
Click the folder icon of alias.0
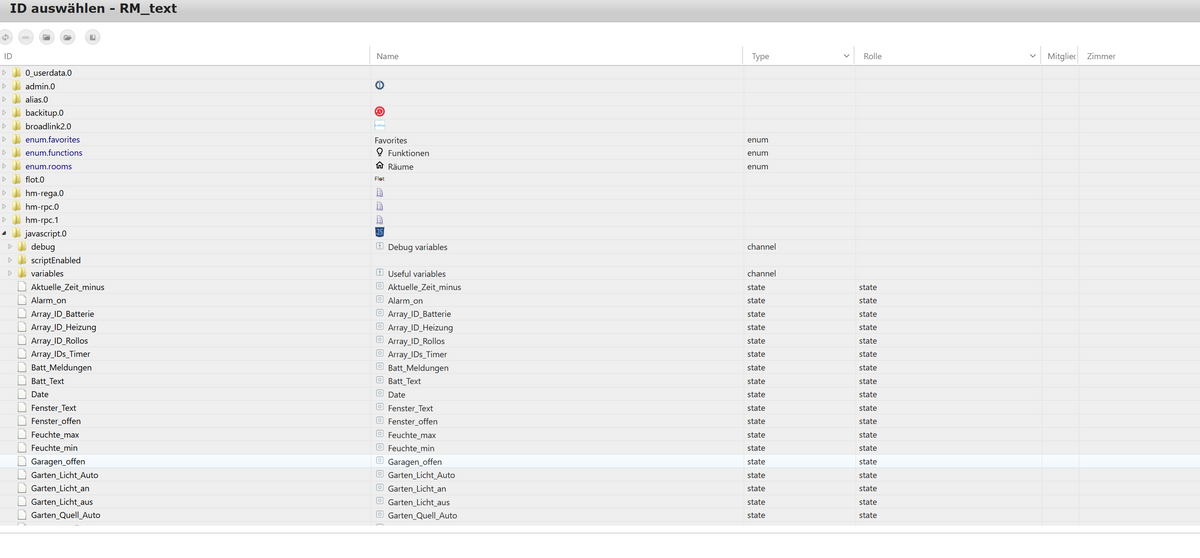(16, 99)
